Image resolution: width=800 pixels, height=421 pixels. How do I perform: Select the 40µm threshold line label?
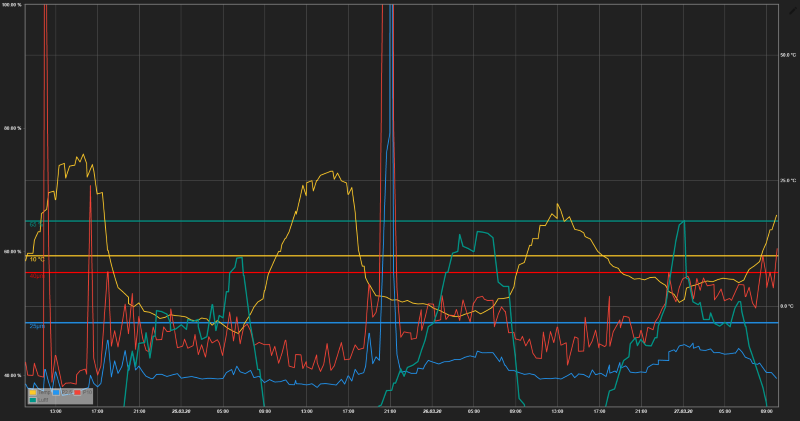click(x=36, y=276)
